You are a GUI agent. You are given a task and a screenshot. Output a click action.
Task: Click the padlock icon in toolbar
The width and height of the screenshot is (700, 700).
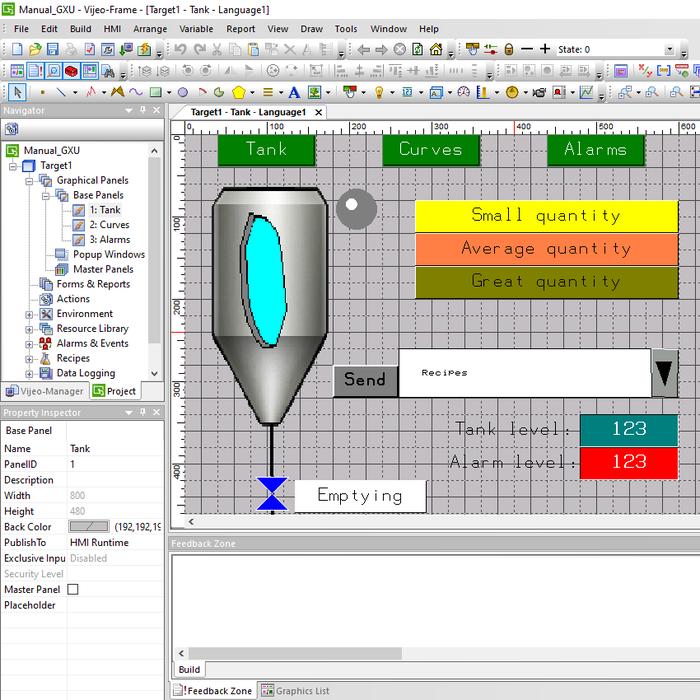click(x=508, y=49)
